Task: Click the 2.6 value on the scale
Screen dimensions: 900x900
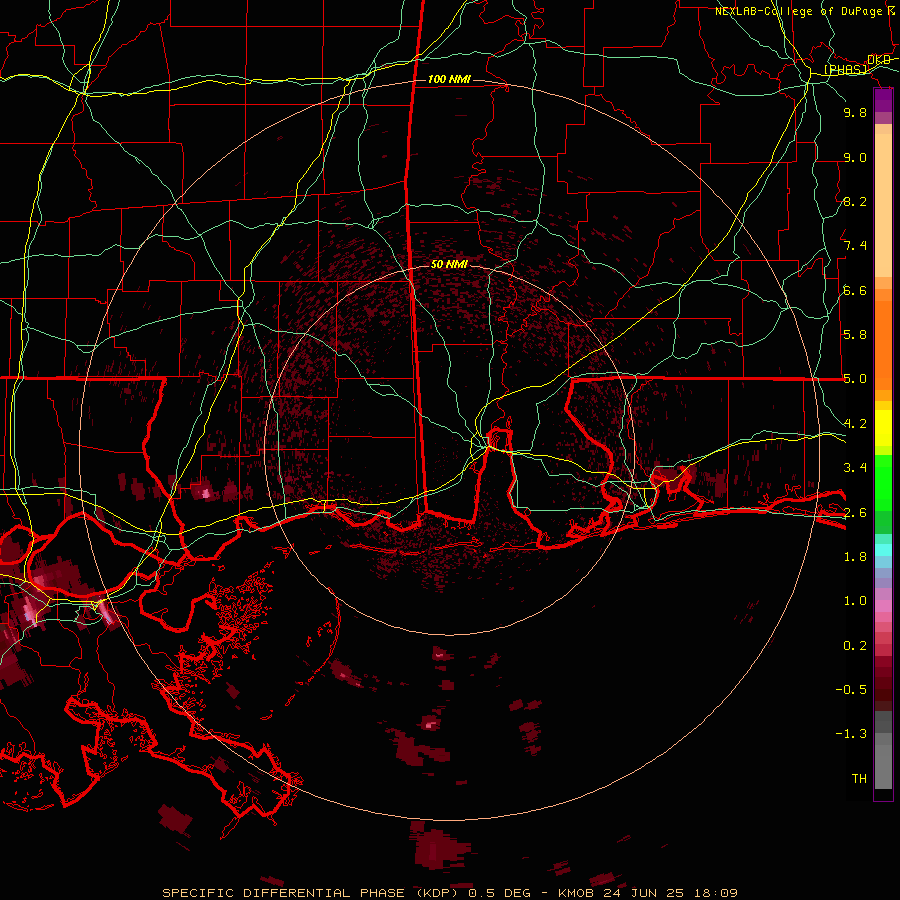Action: click(x=855, y=513)
